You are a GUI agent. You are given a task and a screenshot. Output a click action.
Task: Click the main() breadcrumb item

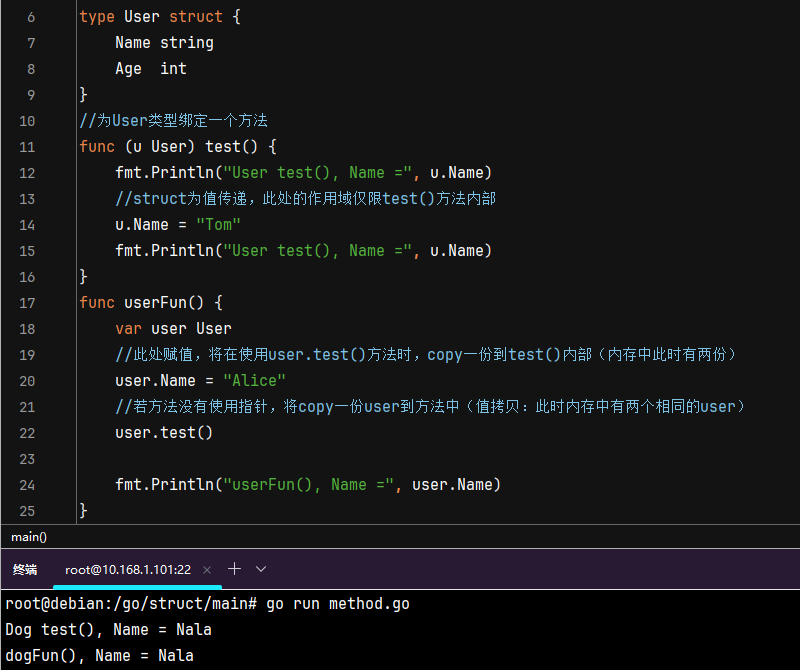[29, 536]
